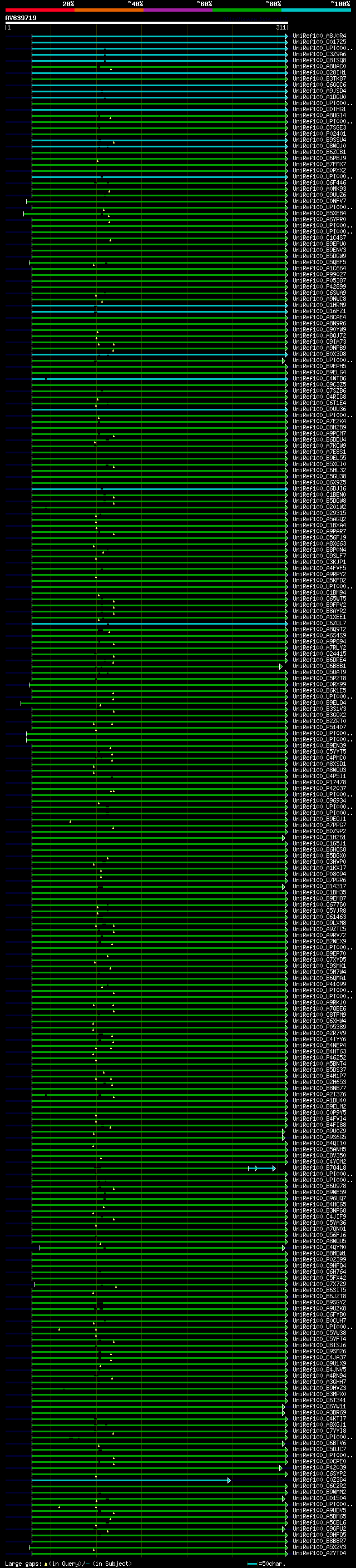Click the purple ~60% identity legend segment
This screenshot has width=356, height=1568.
(x=179, y=10)
